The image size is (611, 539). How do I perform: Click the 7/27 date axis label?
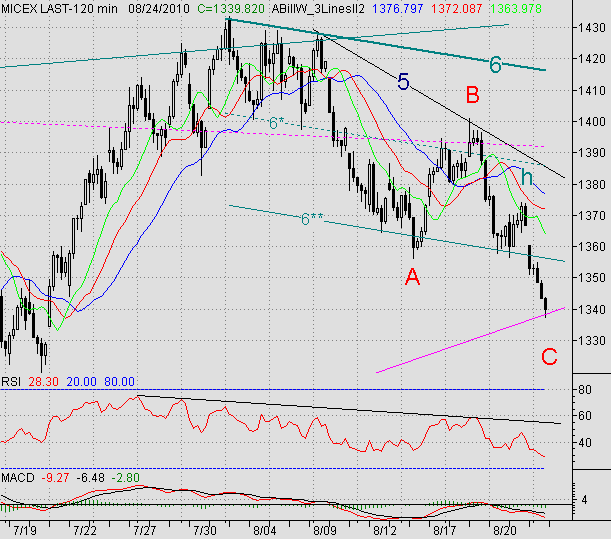(x=145, y=530)
